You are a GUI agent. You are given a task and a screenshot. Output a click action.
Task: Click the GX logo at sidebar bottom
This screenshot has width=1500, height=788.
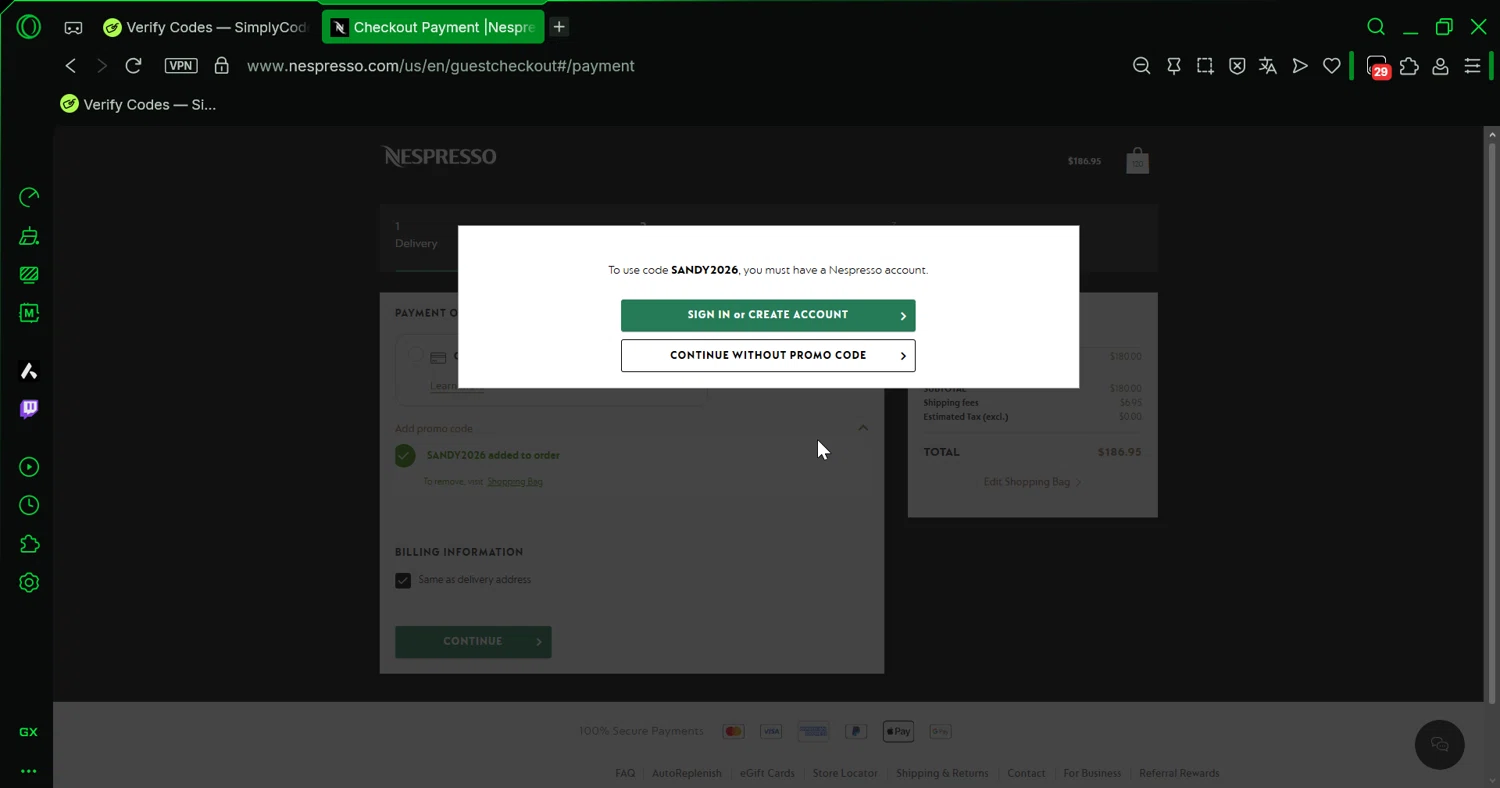pos(29,732)
